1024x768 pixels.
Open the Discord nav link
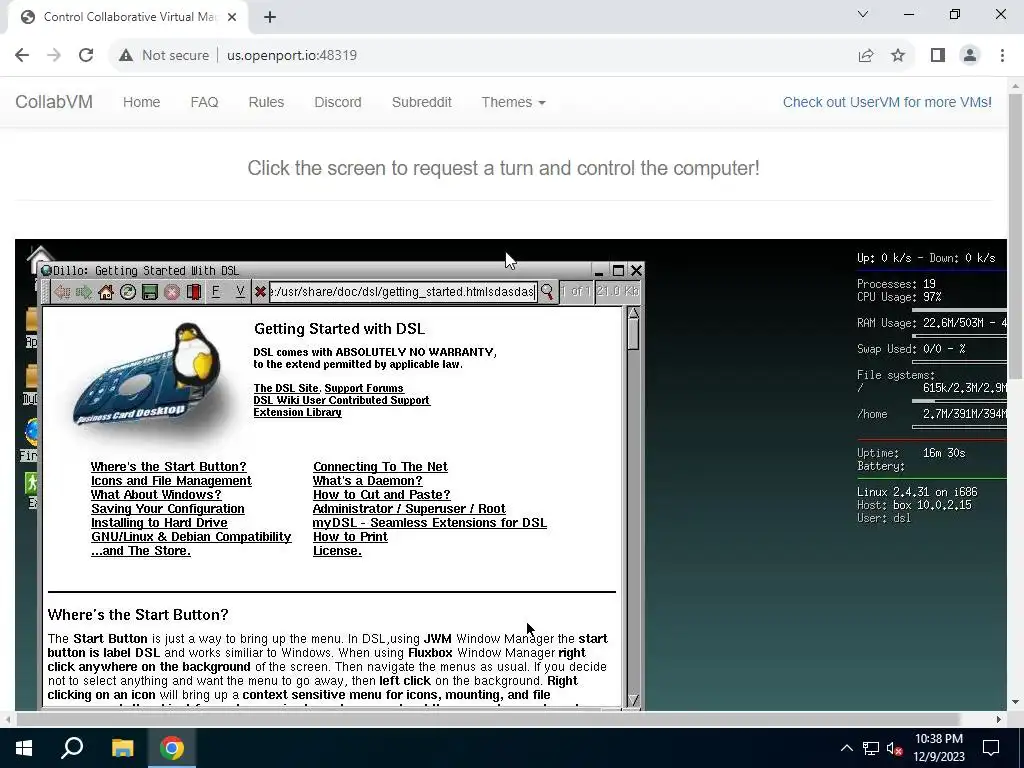click(338, 102)
